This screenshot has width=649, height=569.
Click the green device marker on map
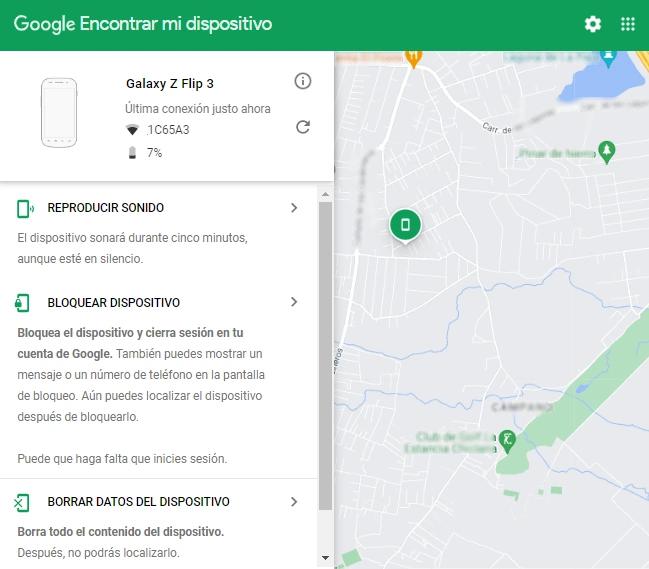point(405,225)
